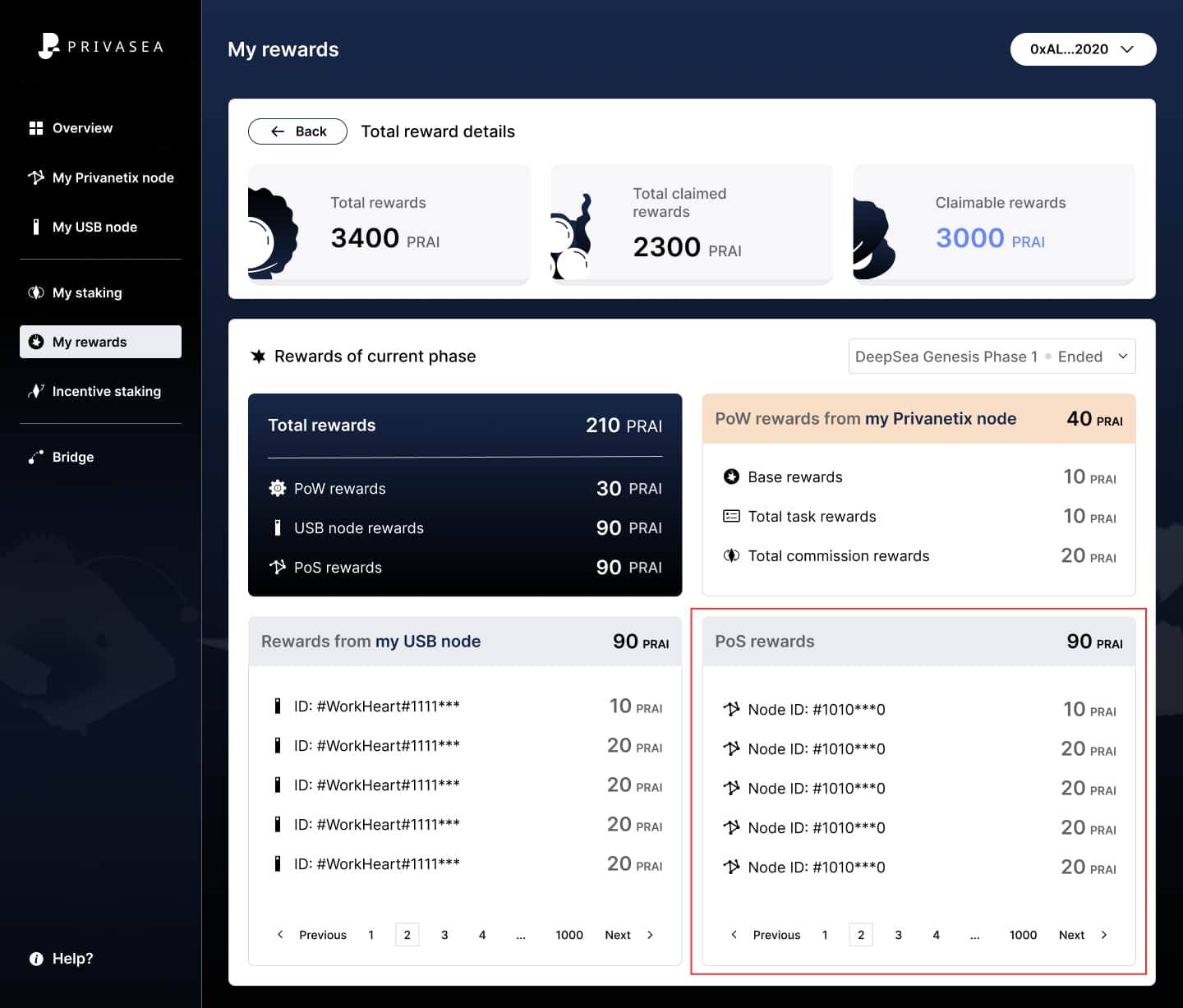Viewport: 1183px width, 1008px height.
Task: Open My USB node page
Action: [100, 227]
